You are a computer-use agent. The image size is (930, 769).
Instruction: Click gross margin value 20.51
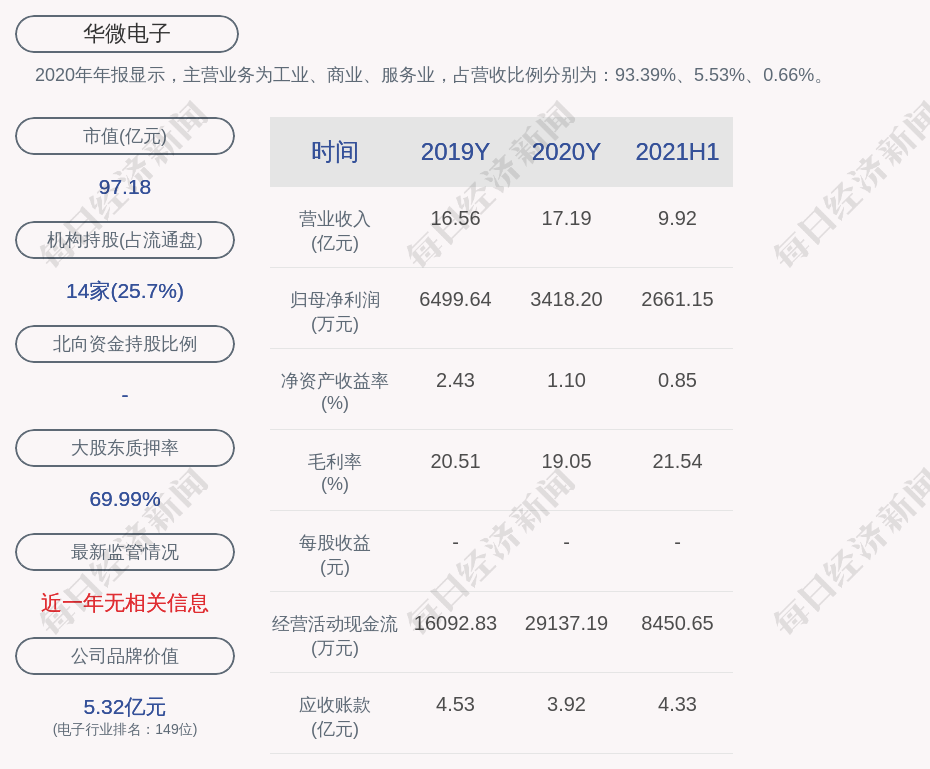(x=455, y=461)
